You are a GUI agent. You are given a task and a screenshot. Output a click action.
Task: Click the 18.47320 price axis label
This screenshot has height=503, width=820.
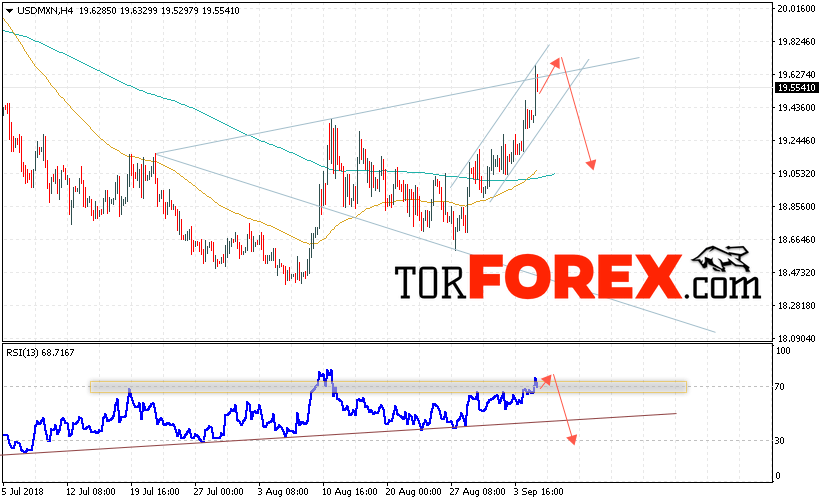(796, 272)
